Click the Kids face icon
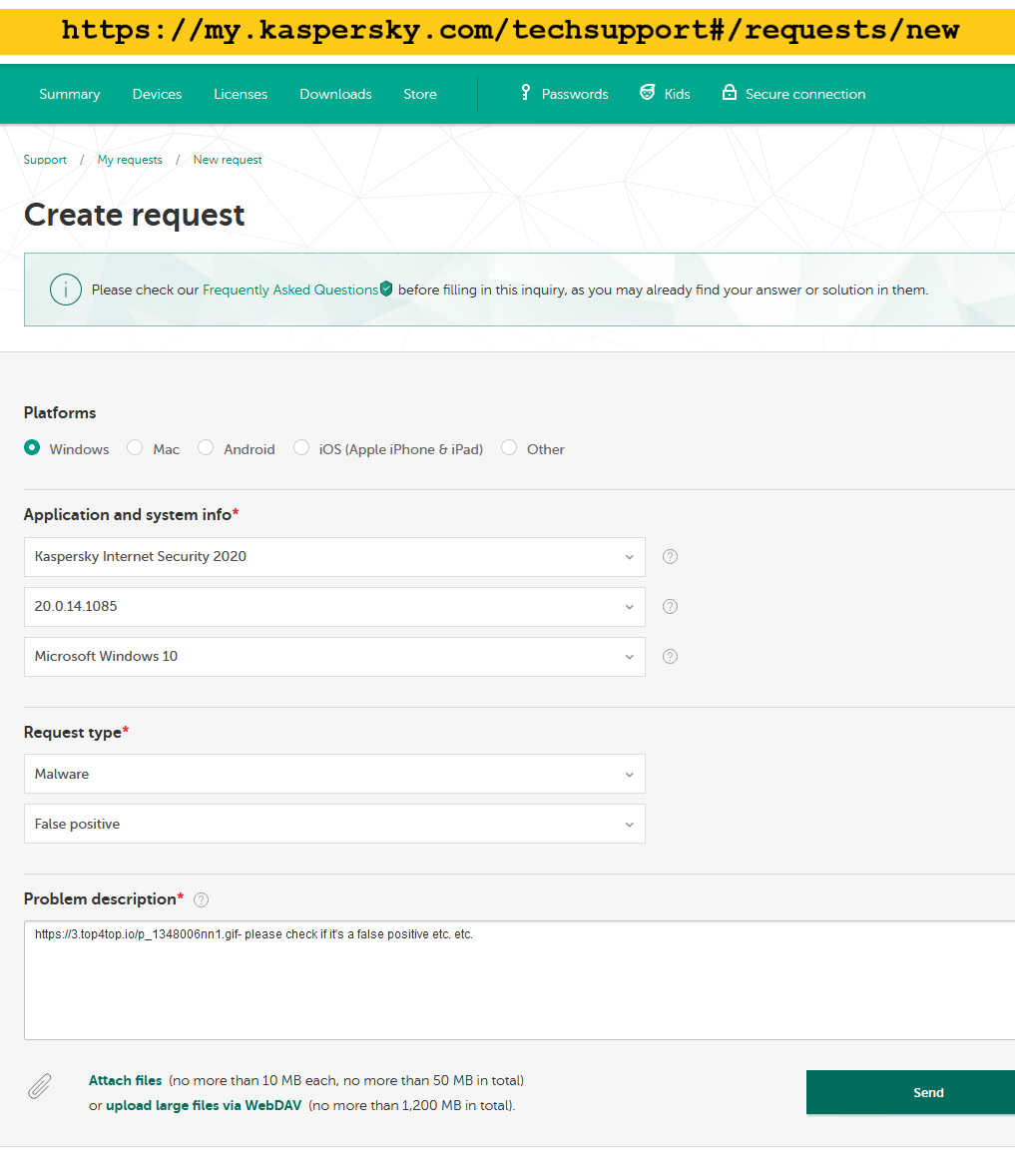This screenshot has height=1176, width=1015. coord(647,92)
